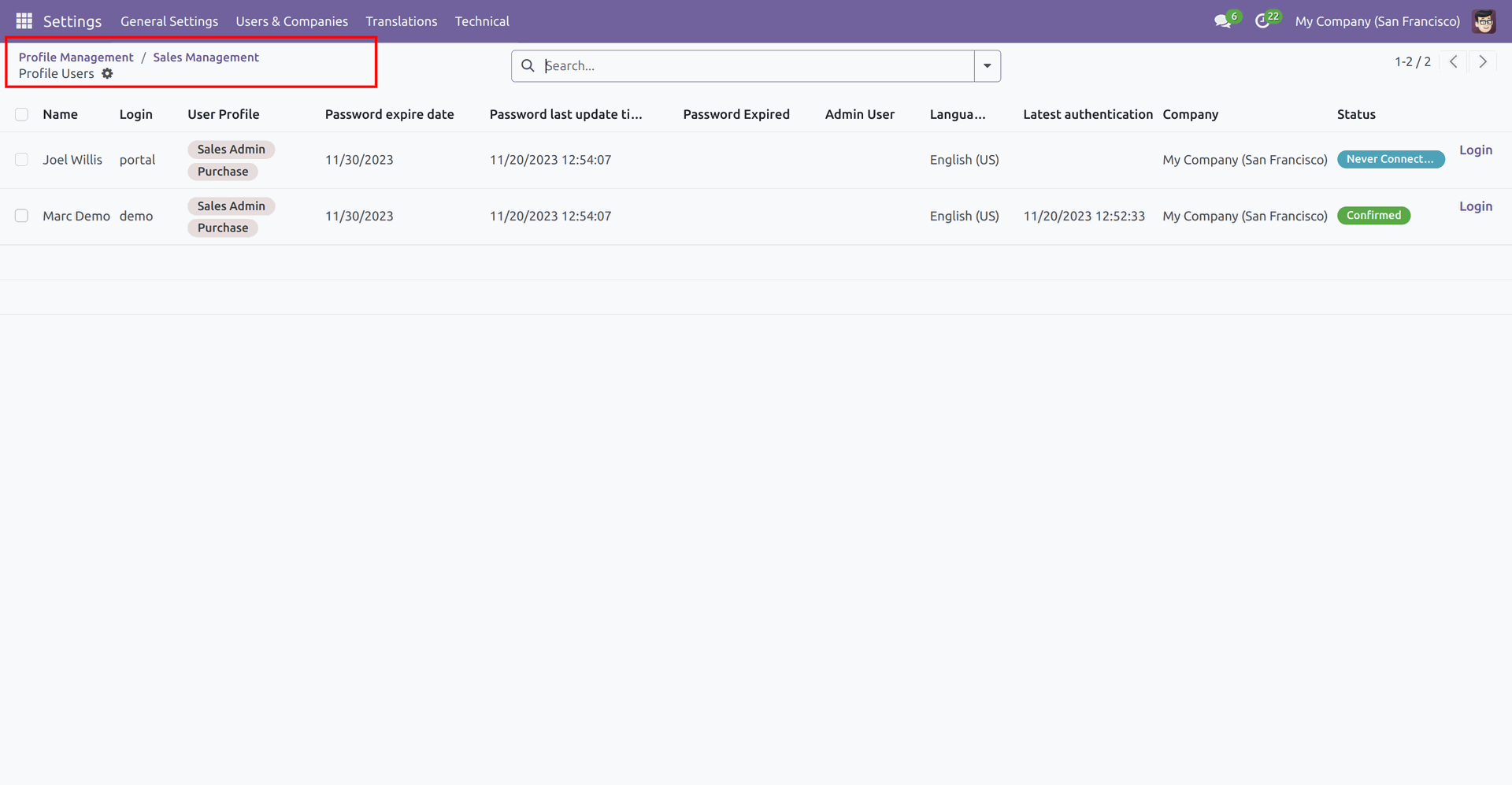The image size is (1512, 785).
Task: Open the Technical menu
Action: (x=481, y=21)
